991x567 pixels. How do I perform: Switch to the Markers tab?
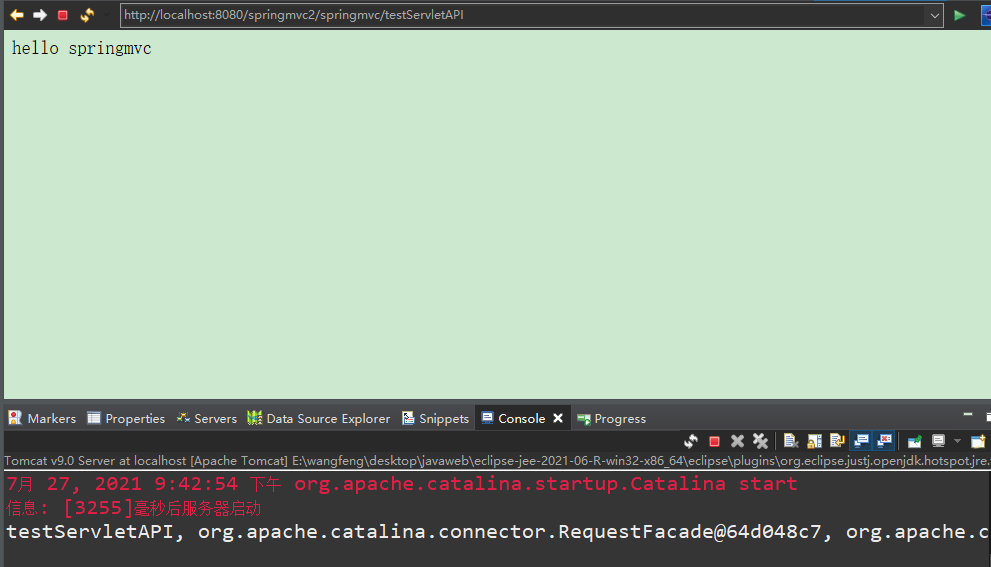[x=42, y=418]
